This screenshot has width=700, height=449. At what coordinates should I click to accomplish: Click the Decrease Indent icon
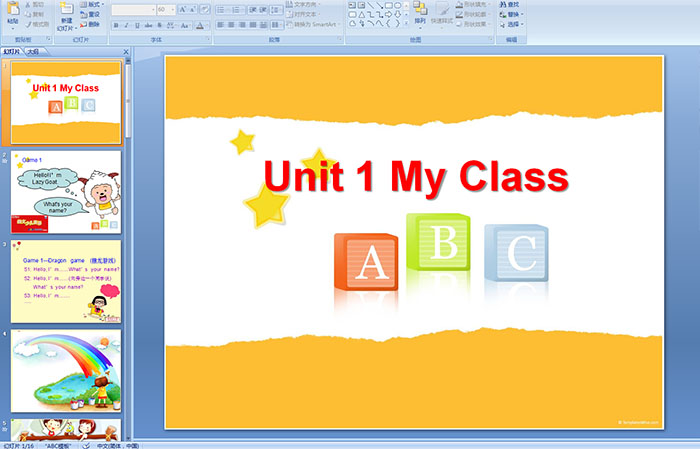(253, 9)
